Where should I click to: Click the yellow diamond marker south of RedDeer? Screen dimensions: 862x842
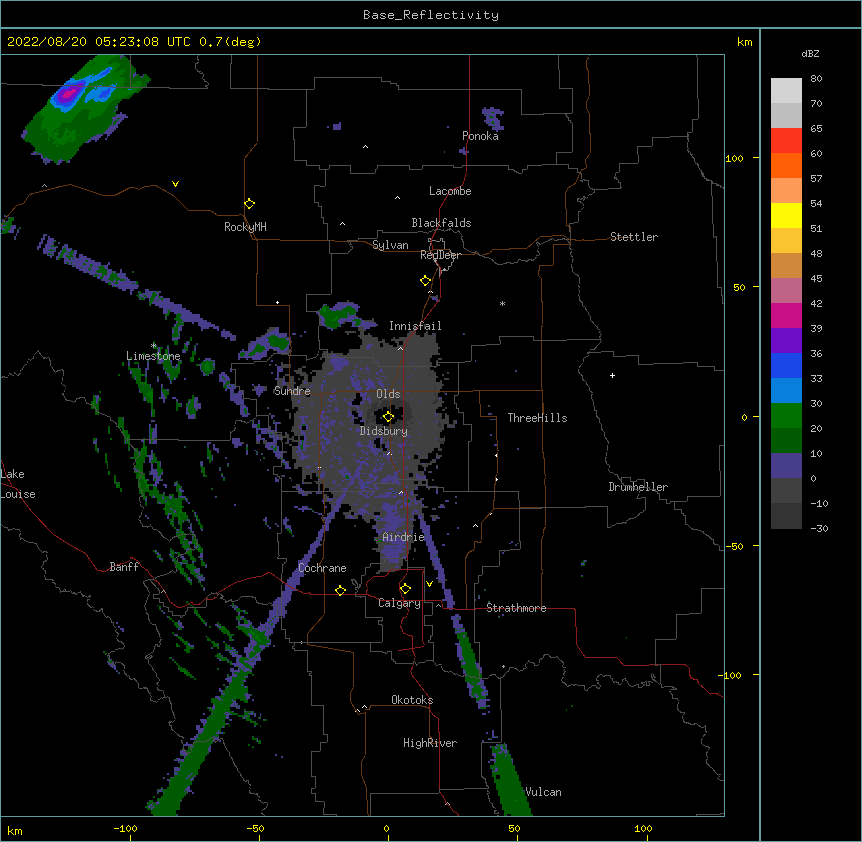click(425, 281)
